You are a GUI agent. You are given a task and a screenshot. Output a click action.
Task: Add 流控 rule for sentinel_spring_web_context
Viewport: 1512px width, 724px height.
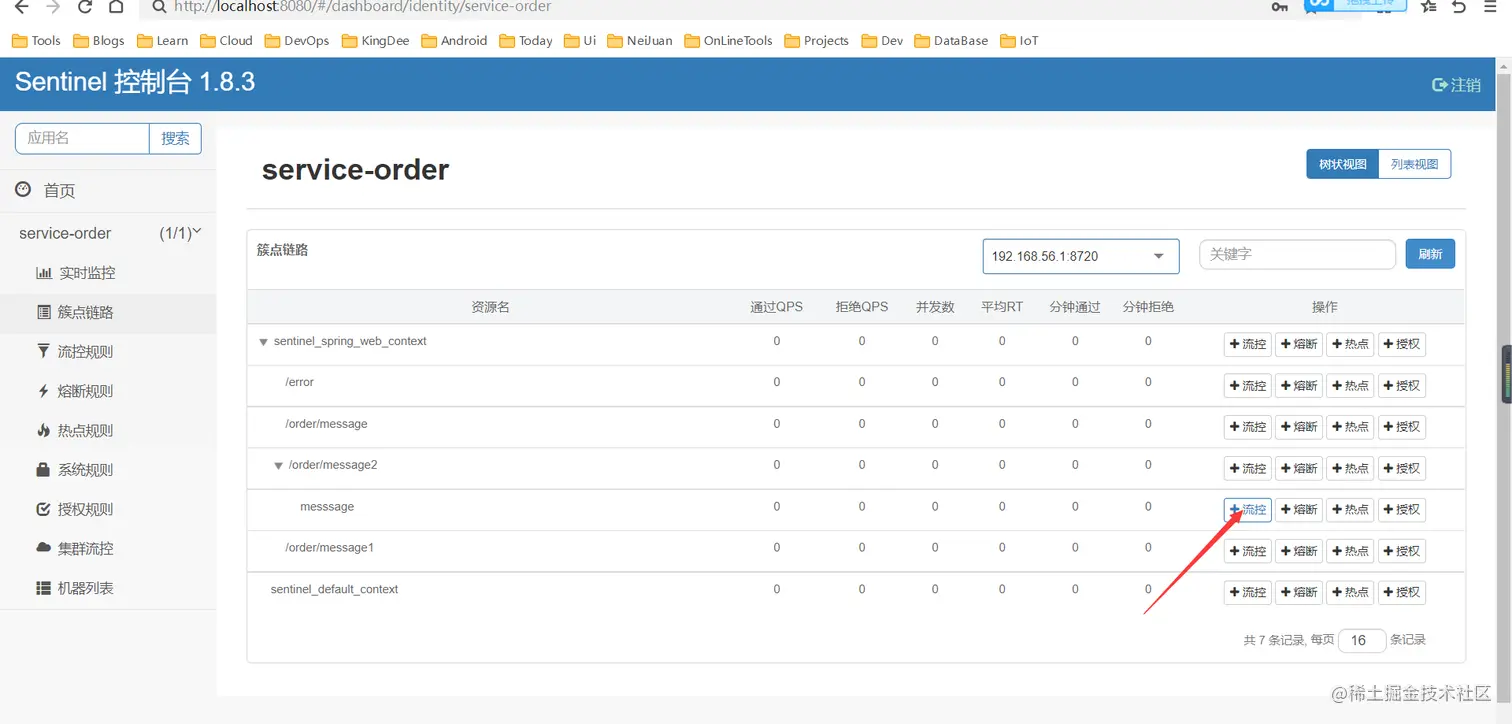(x=1248, y=344)
